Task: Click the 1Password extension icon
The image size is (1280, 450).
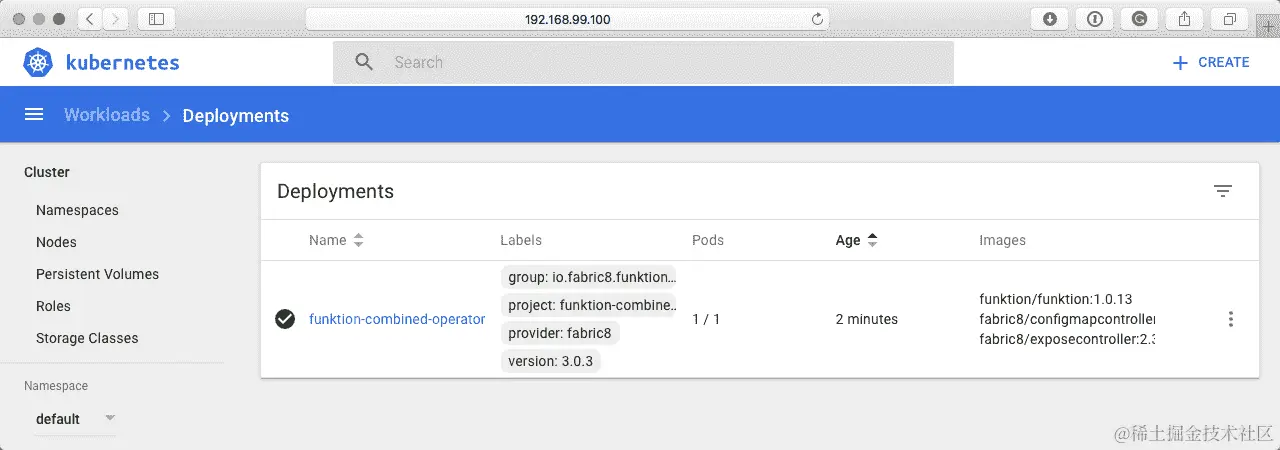Action: [1095, 19]
